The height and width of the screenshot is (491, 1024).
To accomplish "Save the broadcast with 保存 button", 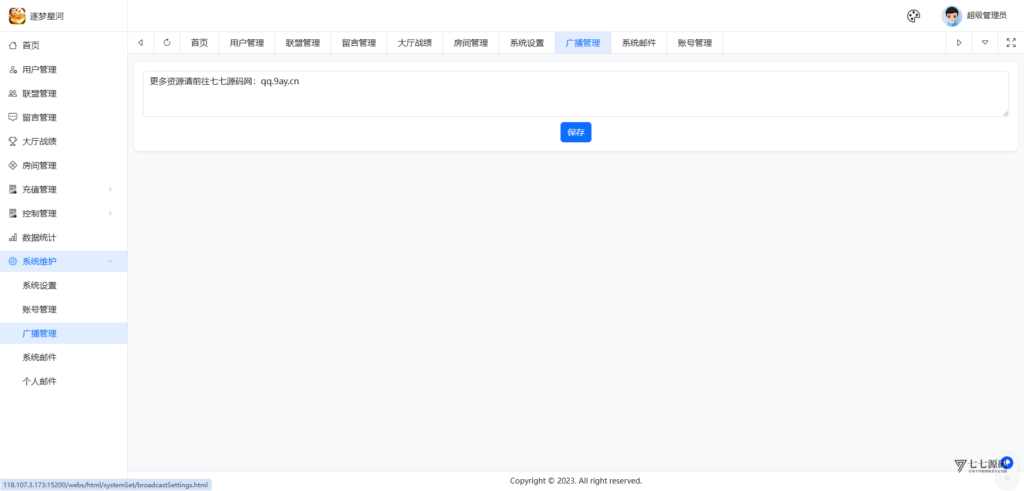I will (x=575, y=132).
